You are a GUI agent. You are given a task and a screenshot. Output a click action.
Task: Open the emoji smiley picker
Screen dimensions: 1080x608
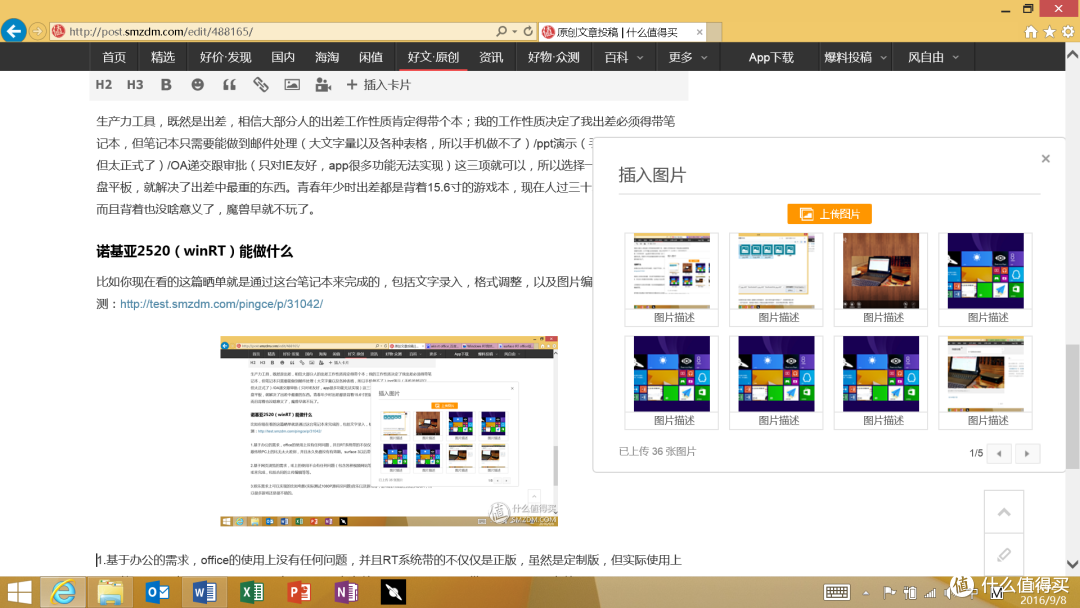(x=198, y=85)
